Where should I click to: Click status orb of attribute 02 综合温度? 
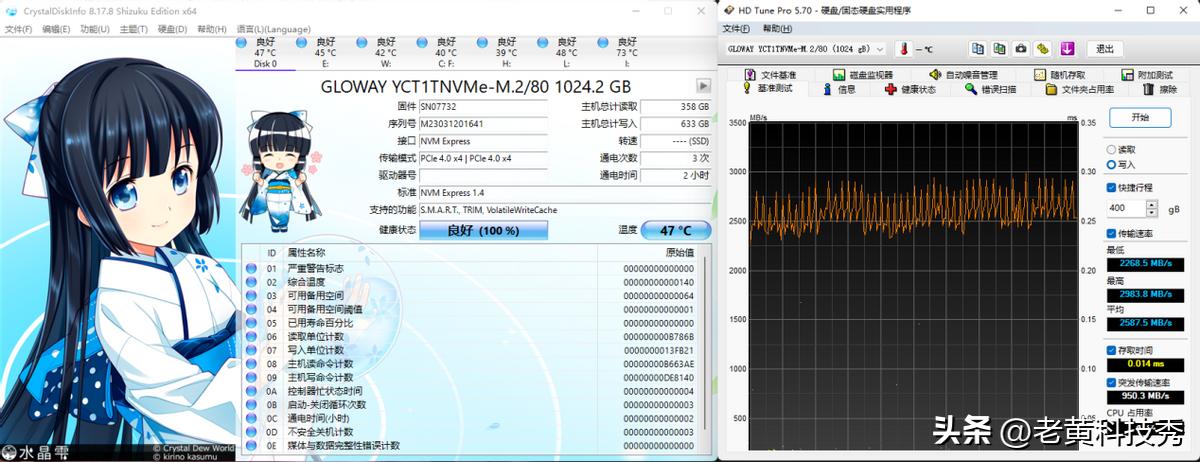tap(250, 282)
